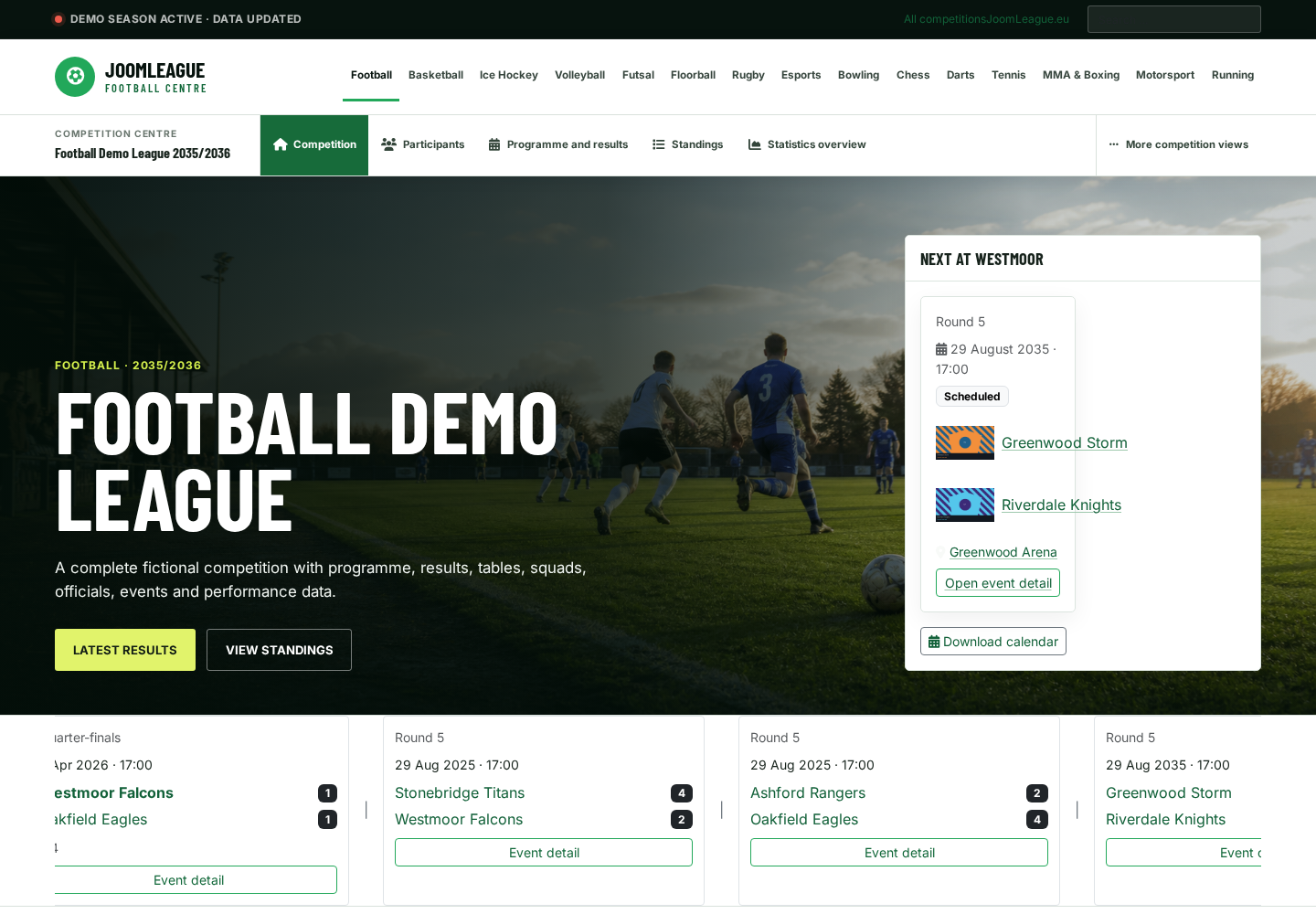Viewport: 1316px width, 914px height.
Task: Go to the Running section
Action: [x=1233, y=75]
